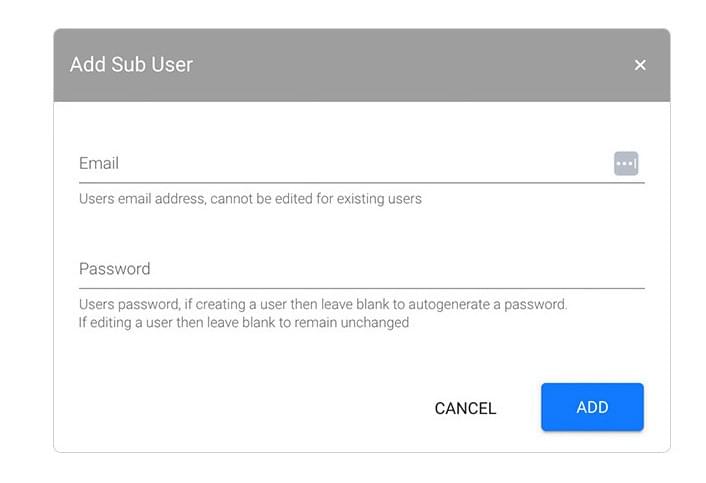Select the Add Sub User title text

pyautogui.click(x=131, y=64)
